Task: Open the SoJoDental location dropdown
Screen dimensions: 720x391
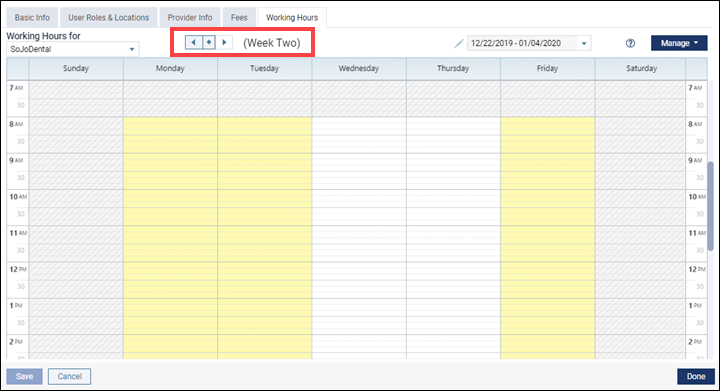Action: [73, 49]
